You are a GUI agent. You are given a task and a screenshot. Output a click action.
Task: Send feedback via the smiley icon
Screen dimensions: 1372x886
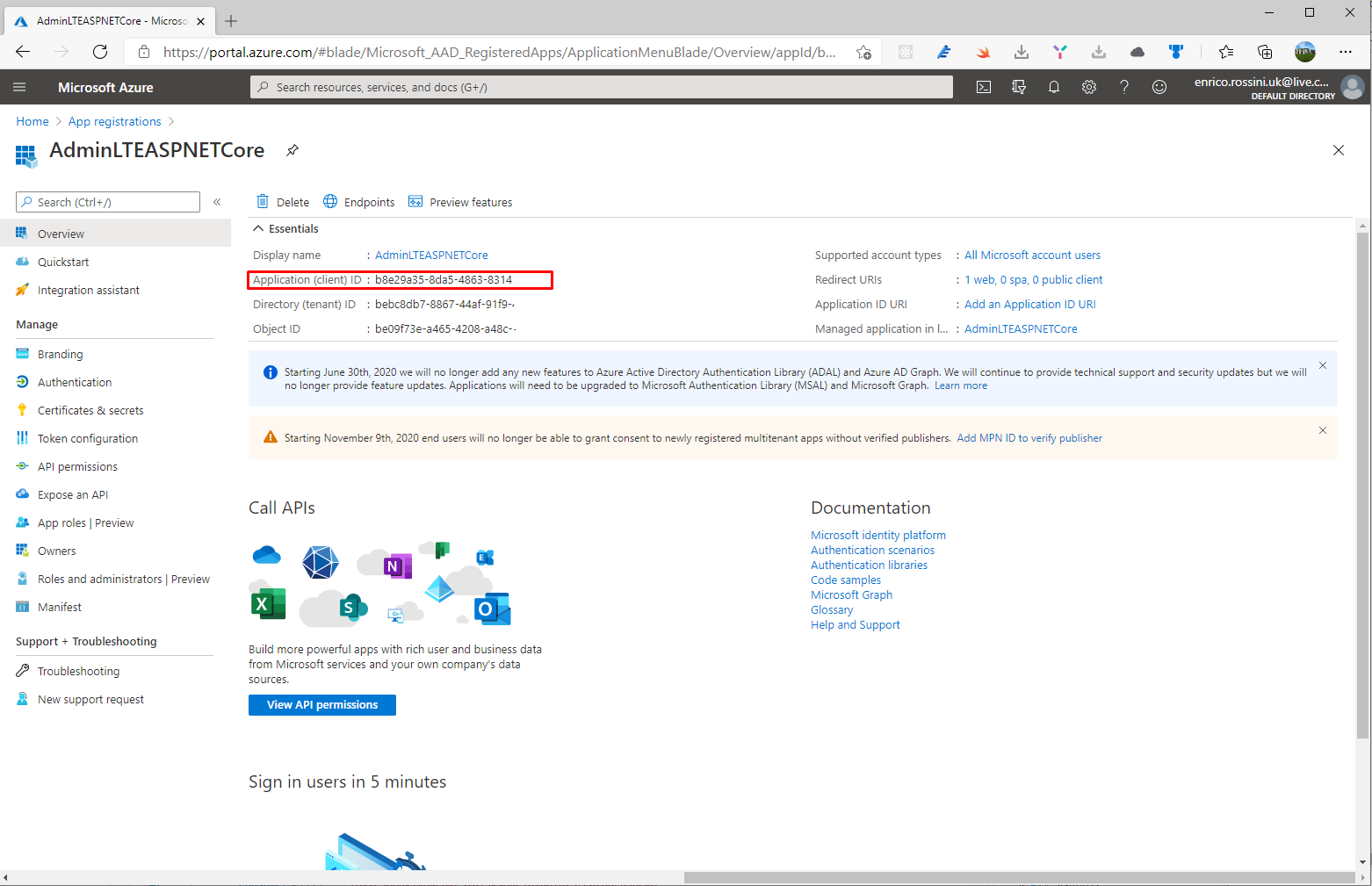coord(1159,87)
